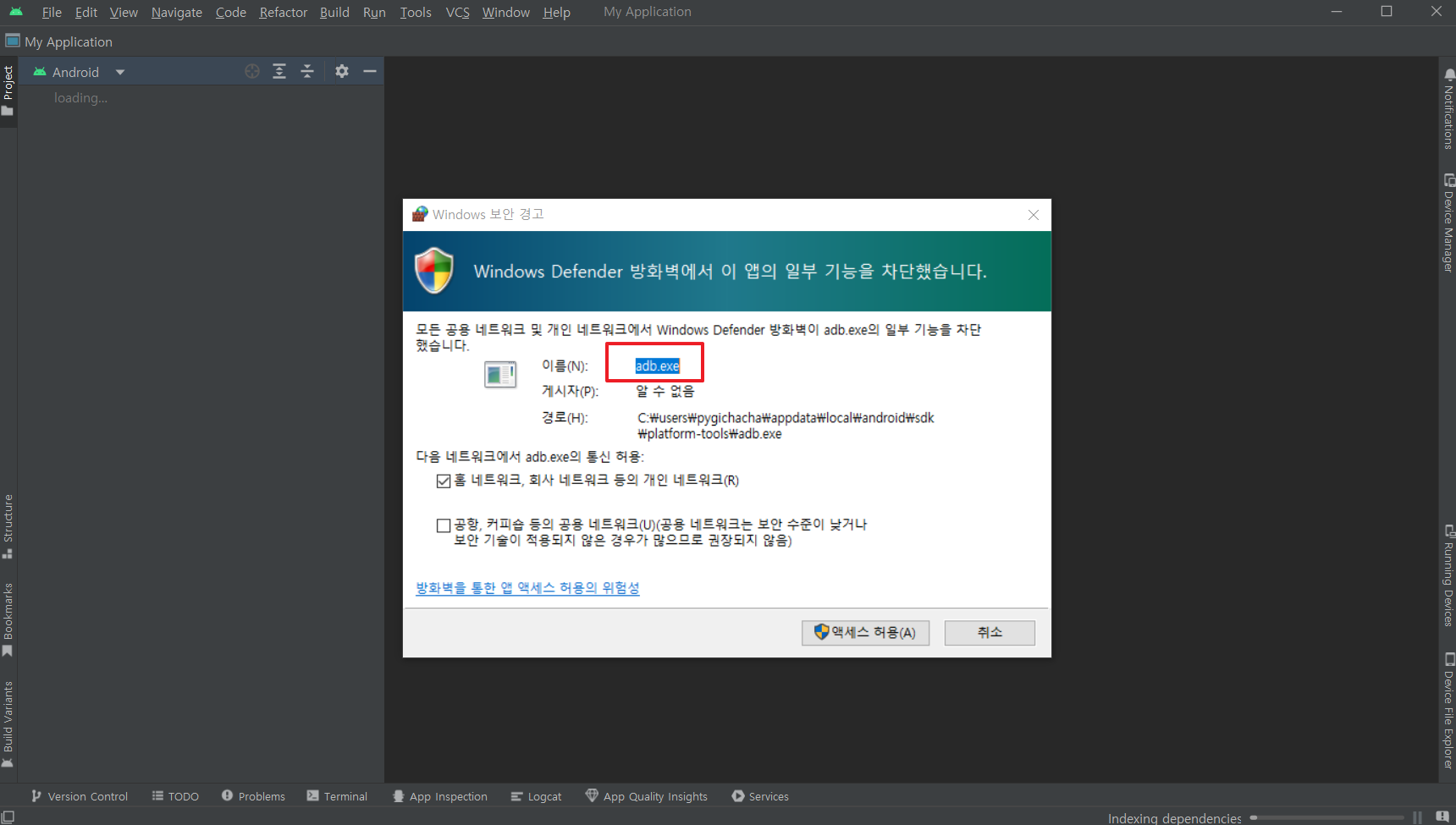Open the Android project view dropdown
Image resolution: width=1456 pixels, height=825 pixels.
point(79,72)
